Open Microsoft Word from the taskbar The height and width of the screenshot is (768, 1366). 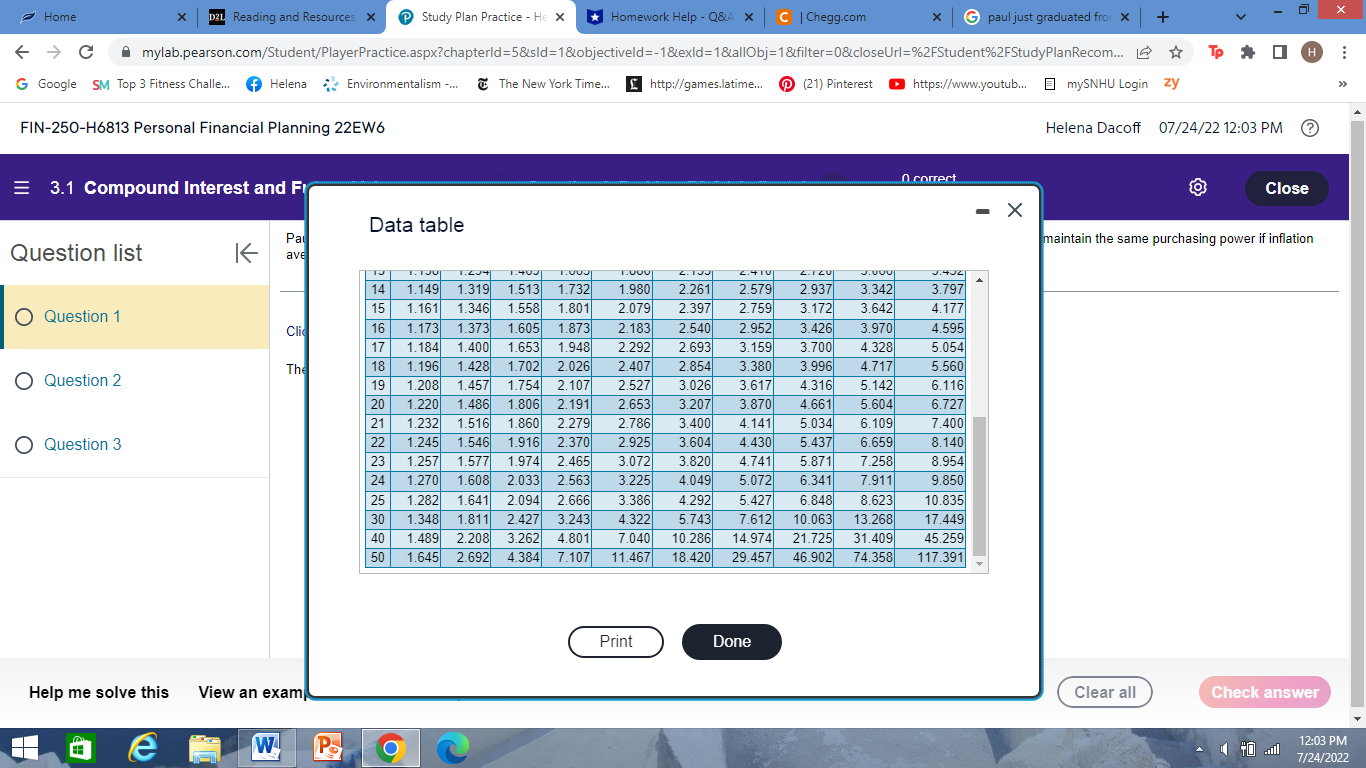click(265, 747)
